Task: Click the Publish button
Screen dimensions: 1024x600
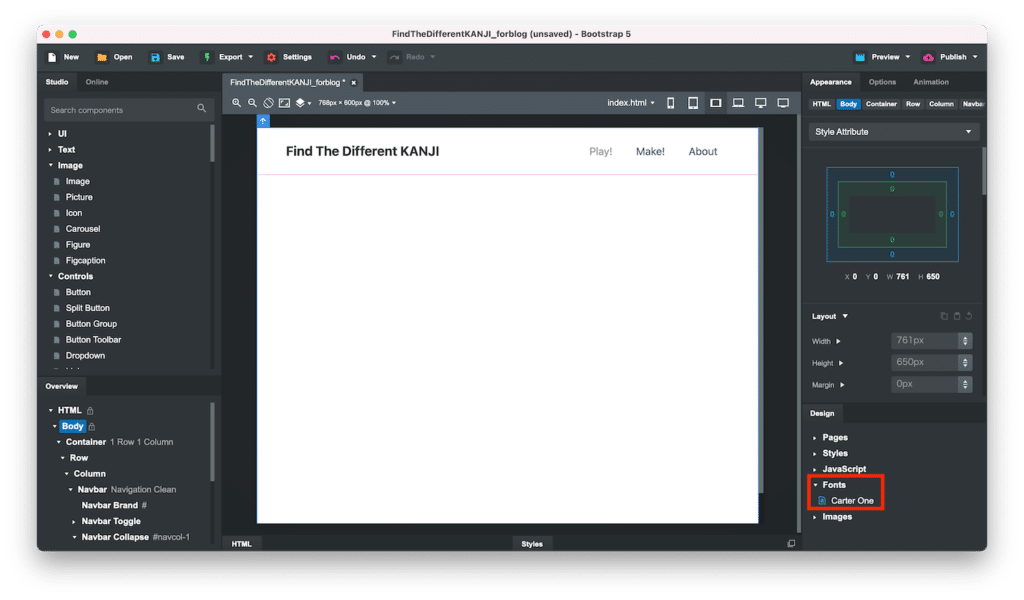Action: [x=945, y=57]
